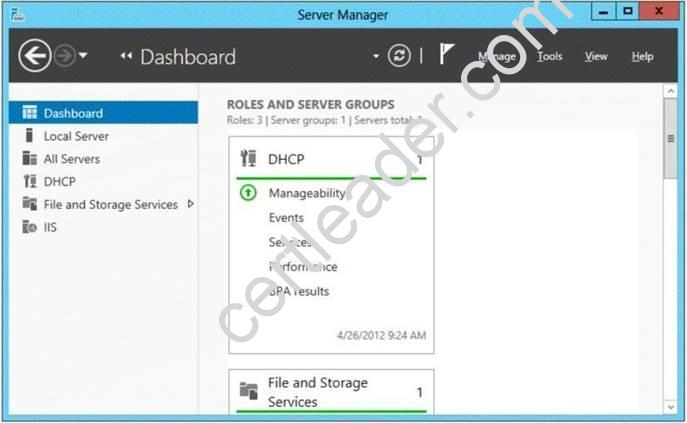Click the green Manageability status icon
Image resolution: width=687 pixels, height=423 pixels.
coord(249,193)
